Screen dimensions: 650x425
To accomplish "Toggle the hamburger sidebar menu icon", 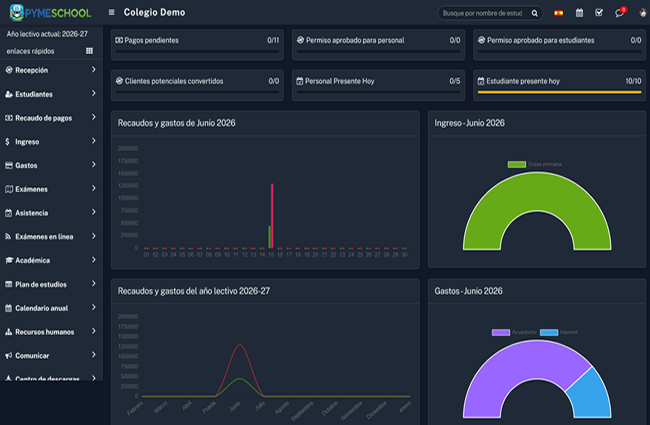I will tap(112, 12).
